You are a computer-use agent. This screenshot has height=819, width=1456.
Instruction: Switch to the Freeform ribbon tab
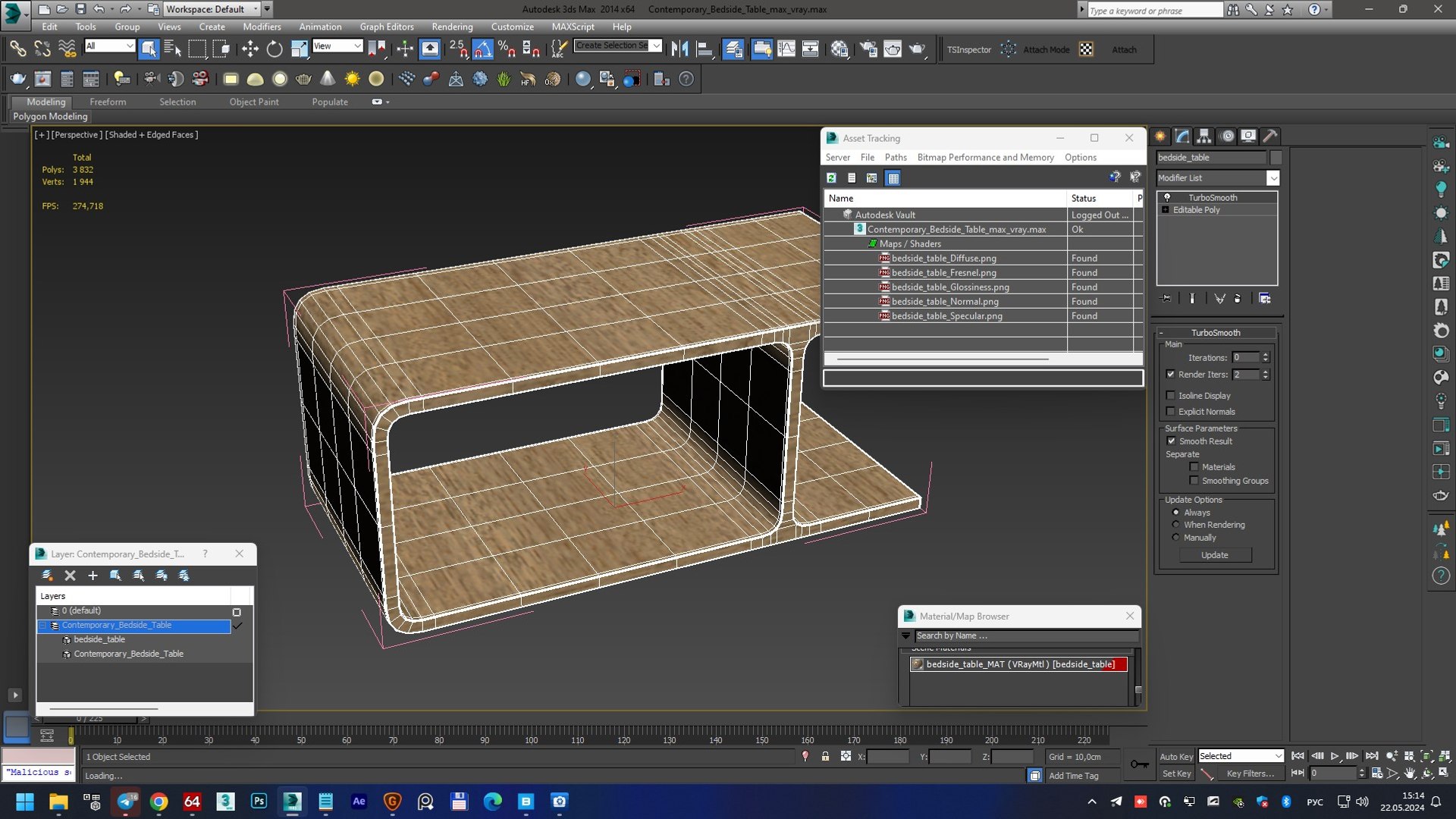pyautogui.click(x=108, y=102)
